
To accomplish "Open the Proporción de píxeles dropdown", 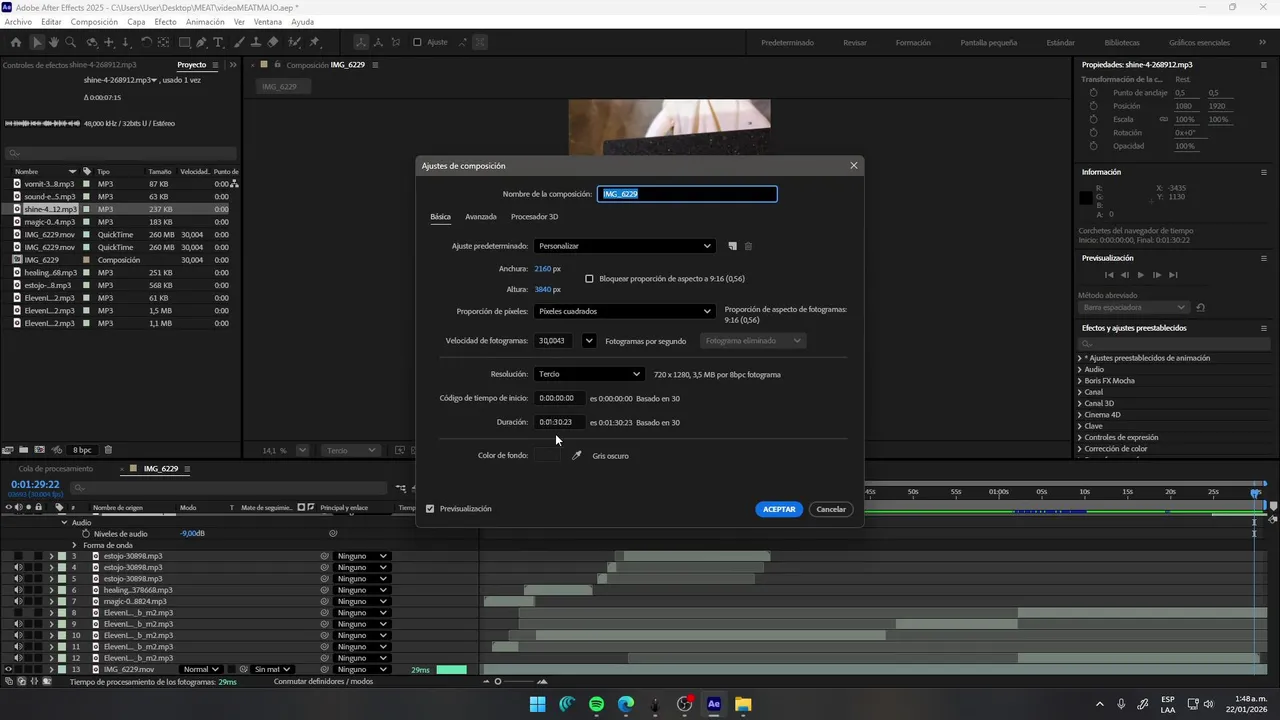I will [625, 311].
